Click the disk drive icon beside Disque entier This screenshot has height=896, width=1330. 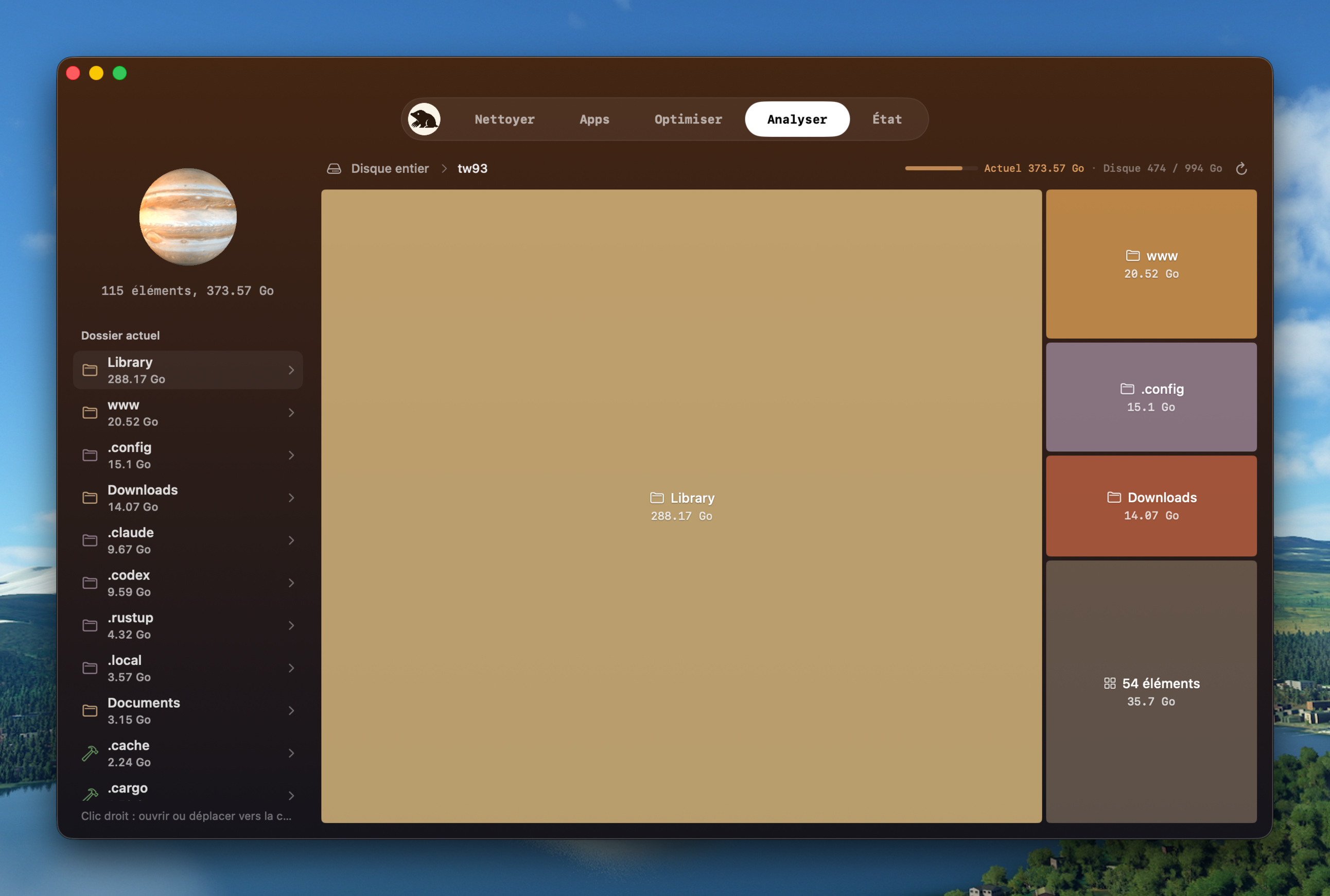tap(334, 169)
